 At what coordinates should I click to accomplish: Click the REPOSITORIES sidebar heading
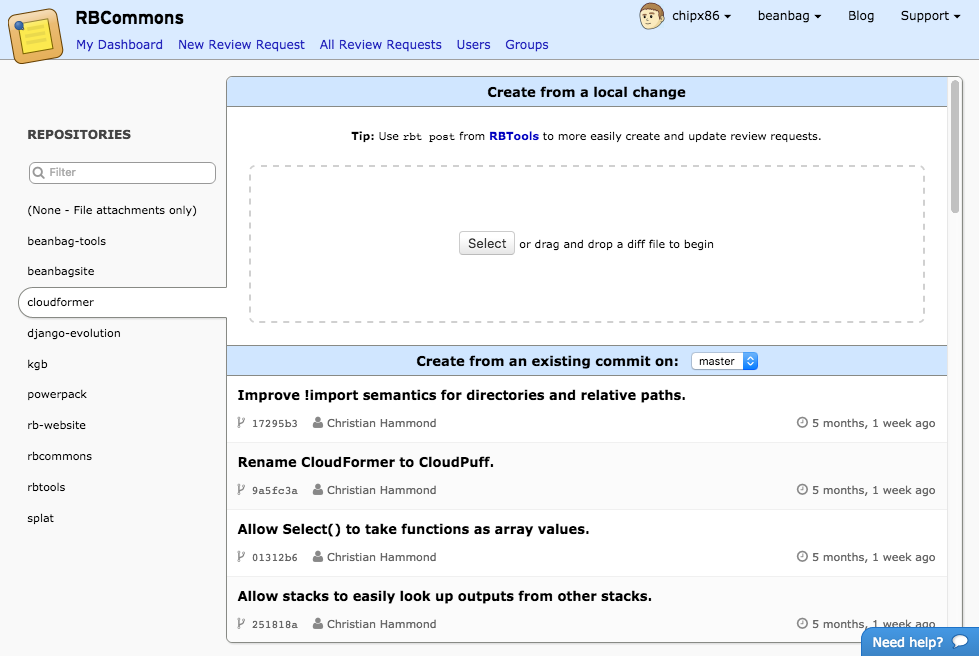coord(79,135)
